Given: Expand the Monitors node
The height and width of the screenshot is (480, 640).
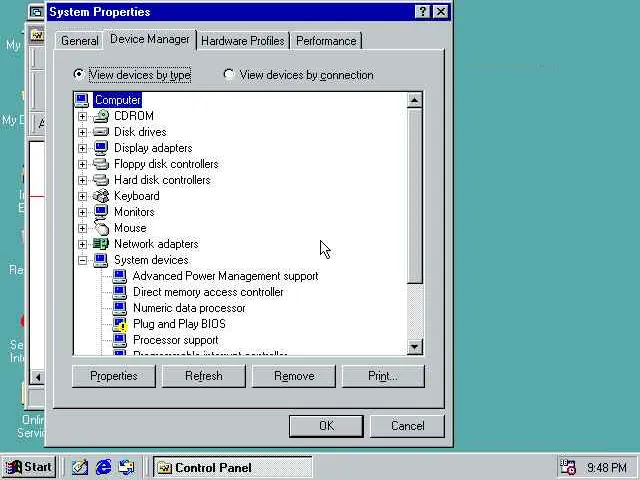Looking at the screenshot, I should [x=82, y=212].
